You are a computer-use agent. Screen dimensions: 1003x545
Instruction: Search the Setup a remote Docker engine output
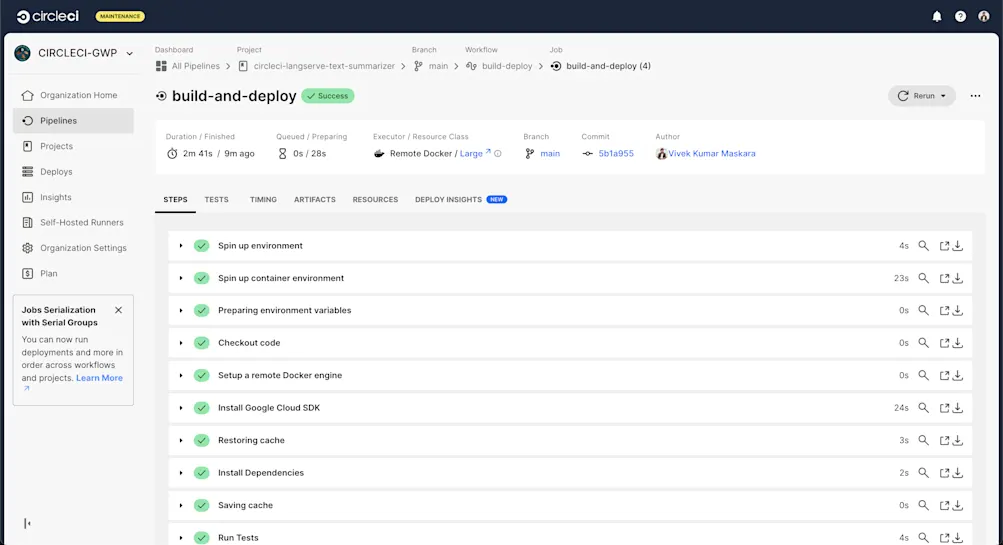coord(923,375)
